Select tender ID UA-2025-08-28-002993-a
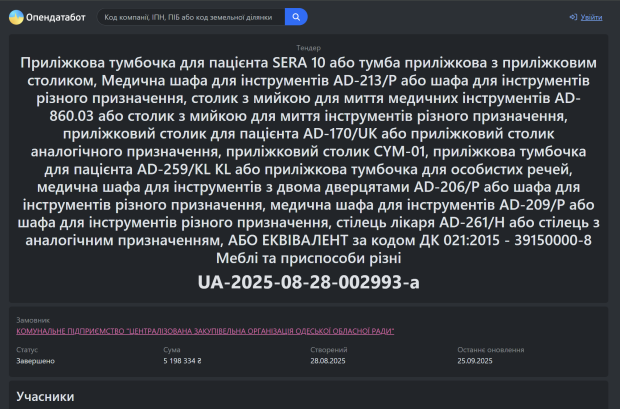Viewport: 620px width, 409px height. [x=309, y=282]
